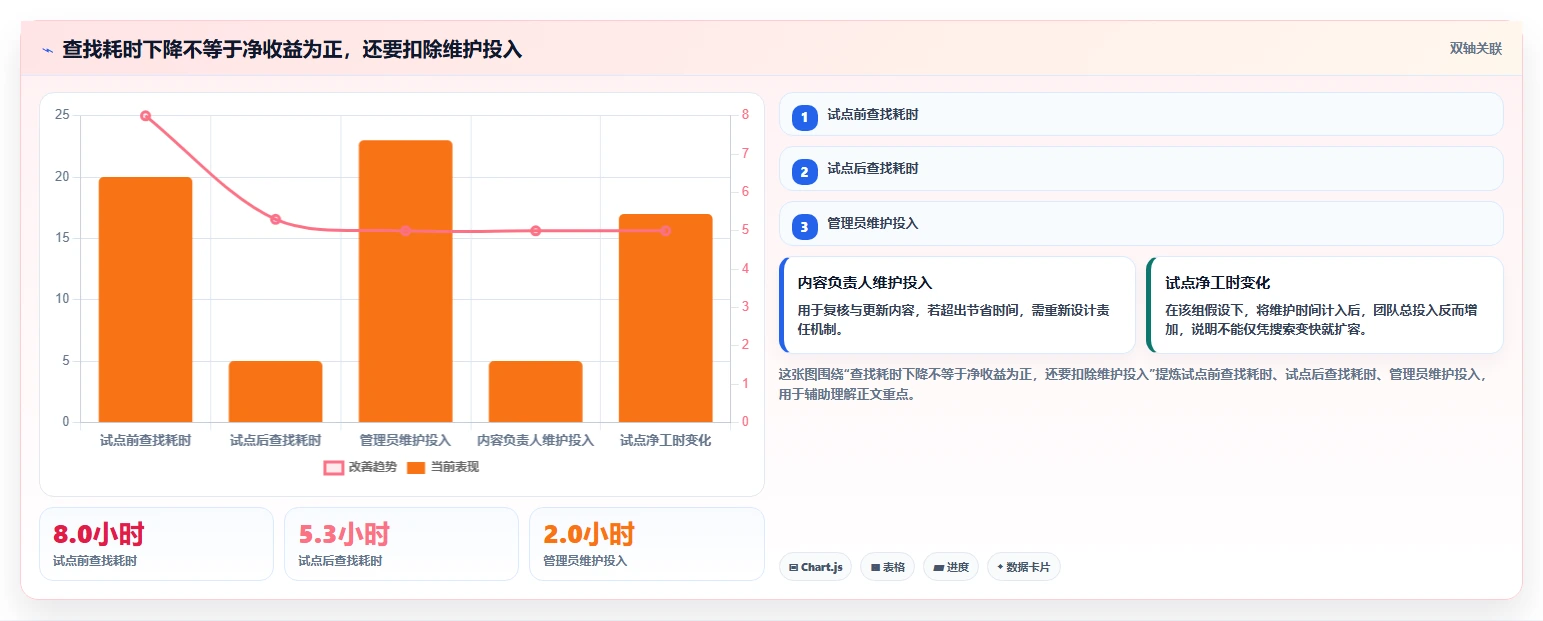This screenshot has height=621, width=1543.
Task: Click the 数据卡片 tag
Action: click(x=1023, y=567)
